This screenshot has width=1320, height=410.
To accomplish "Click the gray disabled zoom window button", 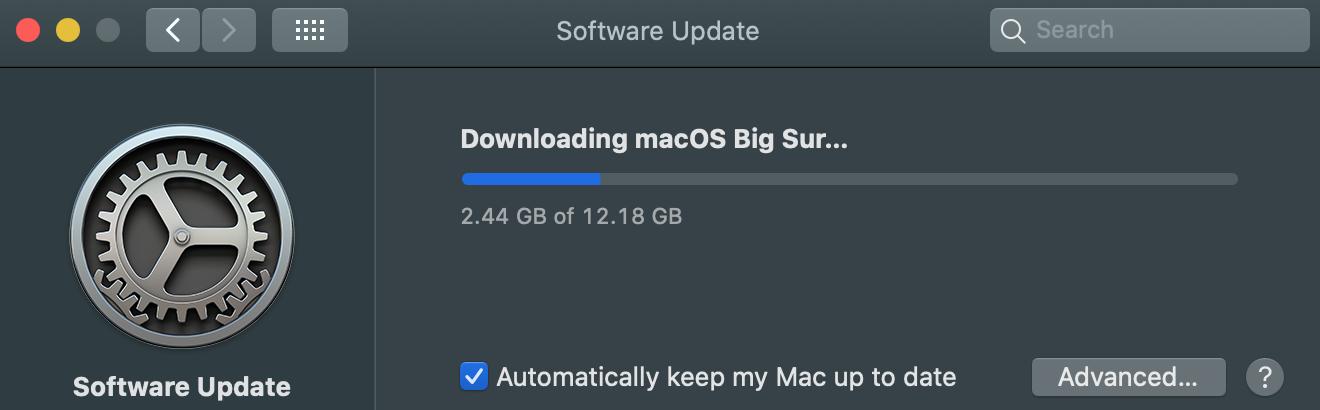I will [x=108, y=30].
